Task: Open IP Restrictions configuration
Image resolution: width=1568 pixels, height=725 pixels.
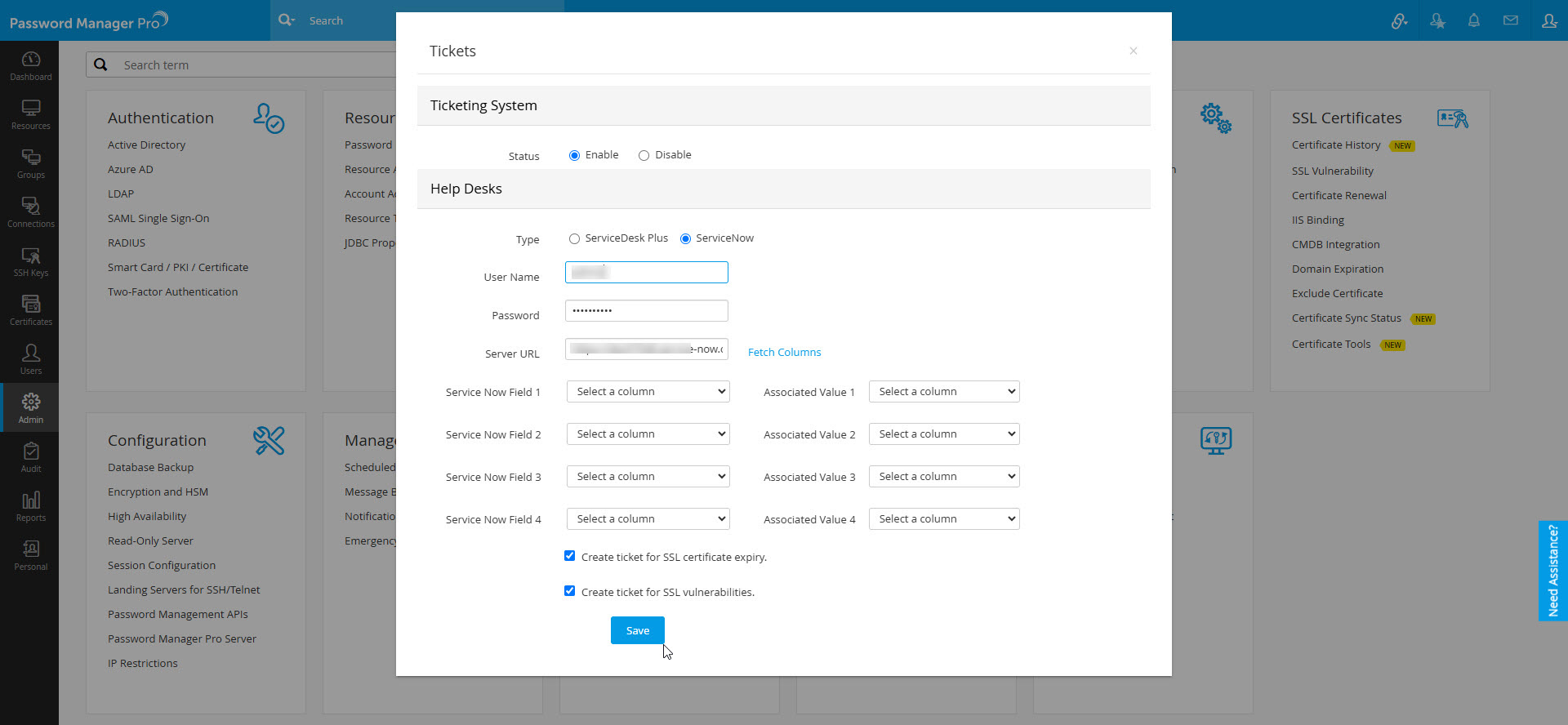Action: (143, 663)
